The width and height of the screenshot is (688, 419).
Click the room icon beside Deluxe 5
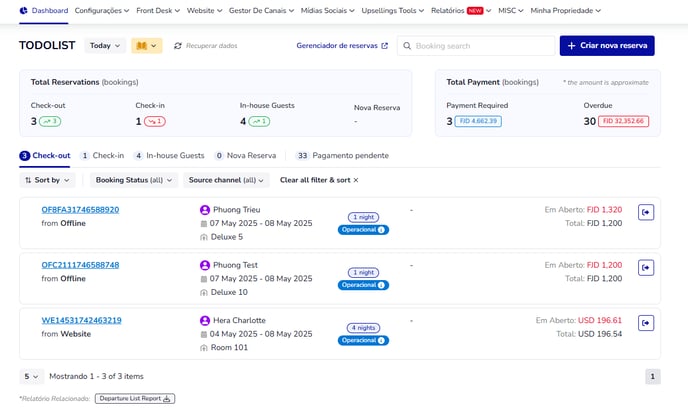click(204, 237)
